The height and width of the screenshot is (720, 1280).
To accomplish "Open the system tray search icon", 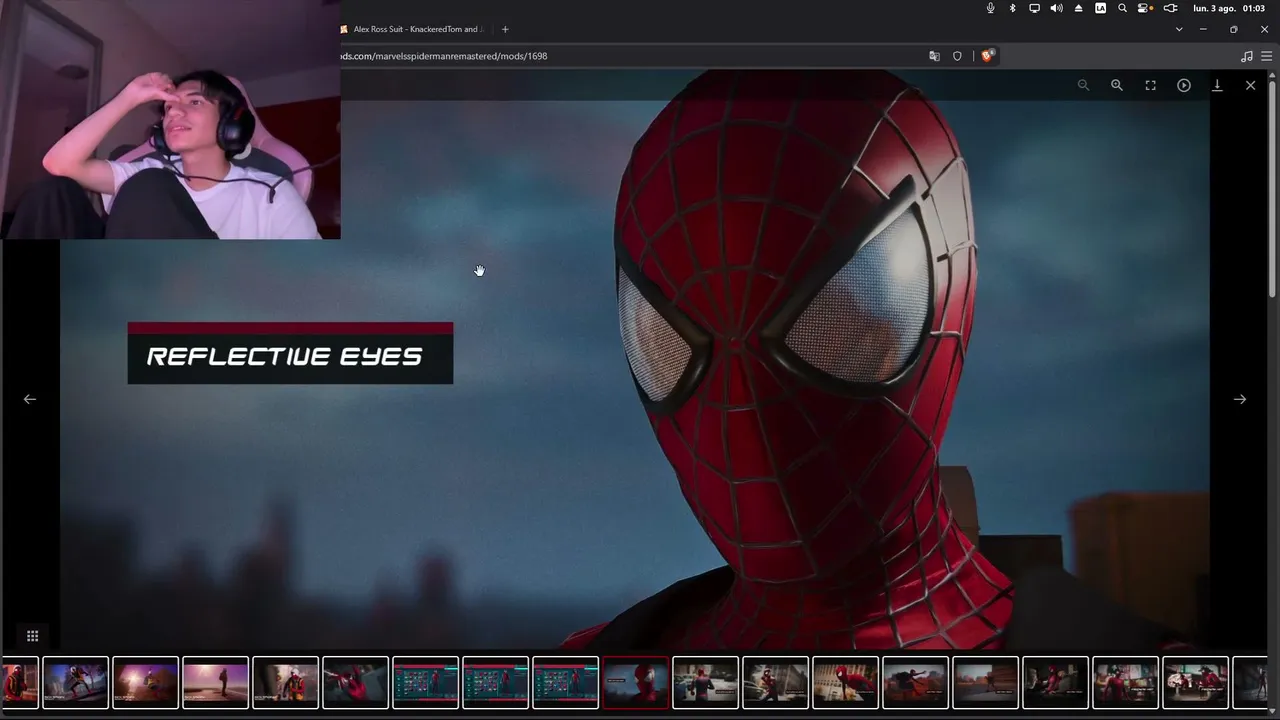I will 1122,8.
